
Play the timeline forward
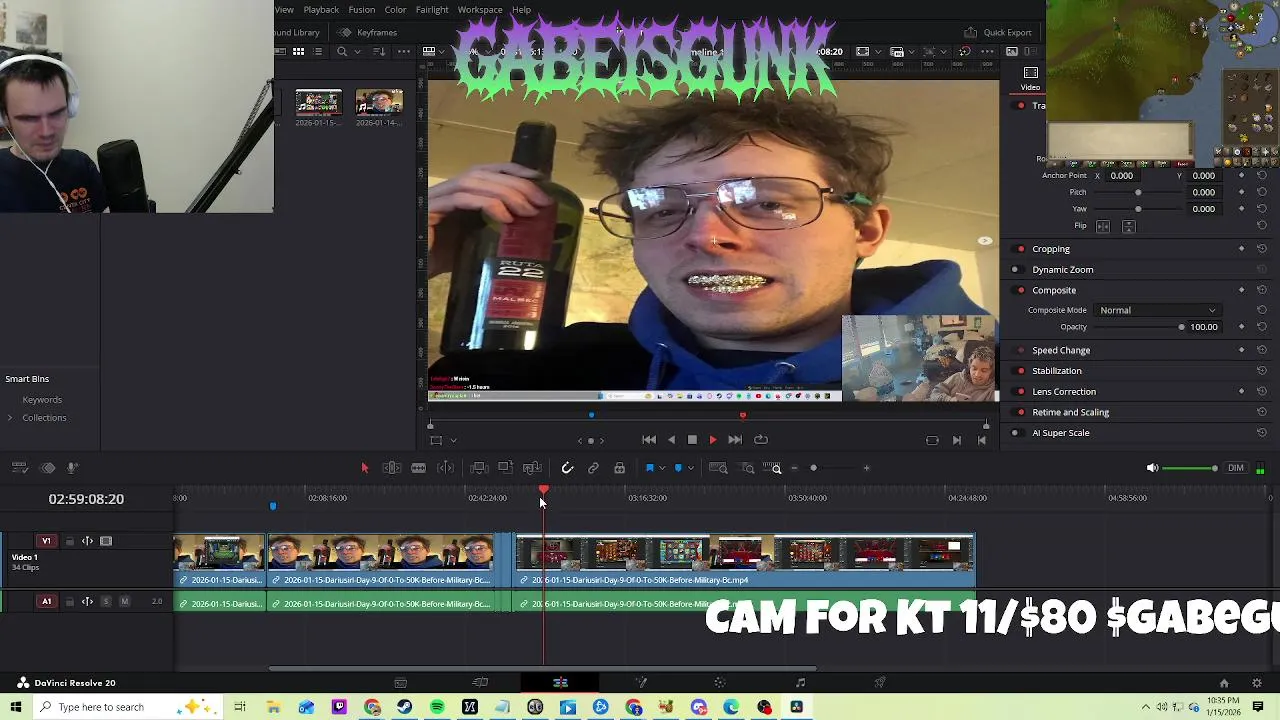tap(713, 440)
